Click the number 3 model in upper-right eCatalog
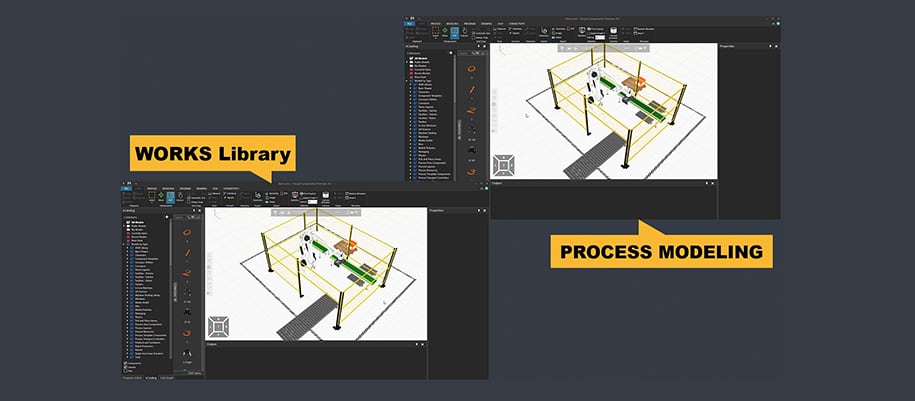 (471, 171)
